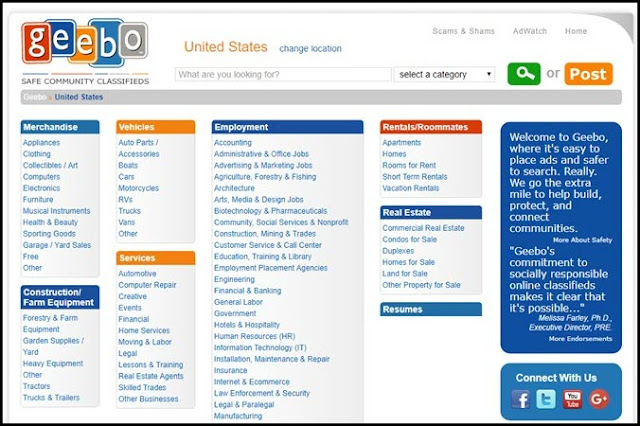
Task: Click the green search magnifier button
Action: [x=524, y=74]
